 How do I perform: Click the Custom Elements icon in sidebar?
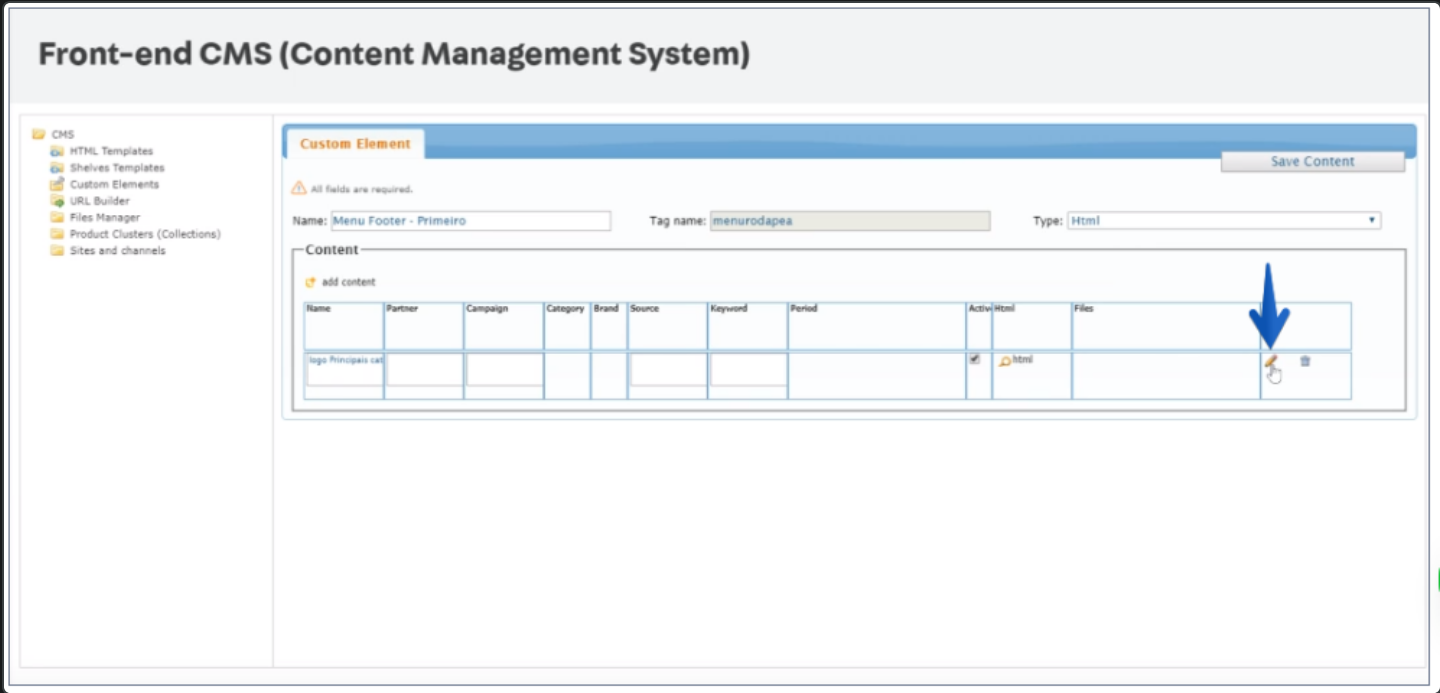tap(57, 184)
